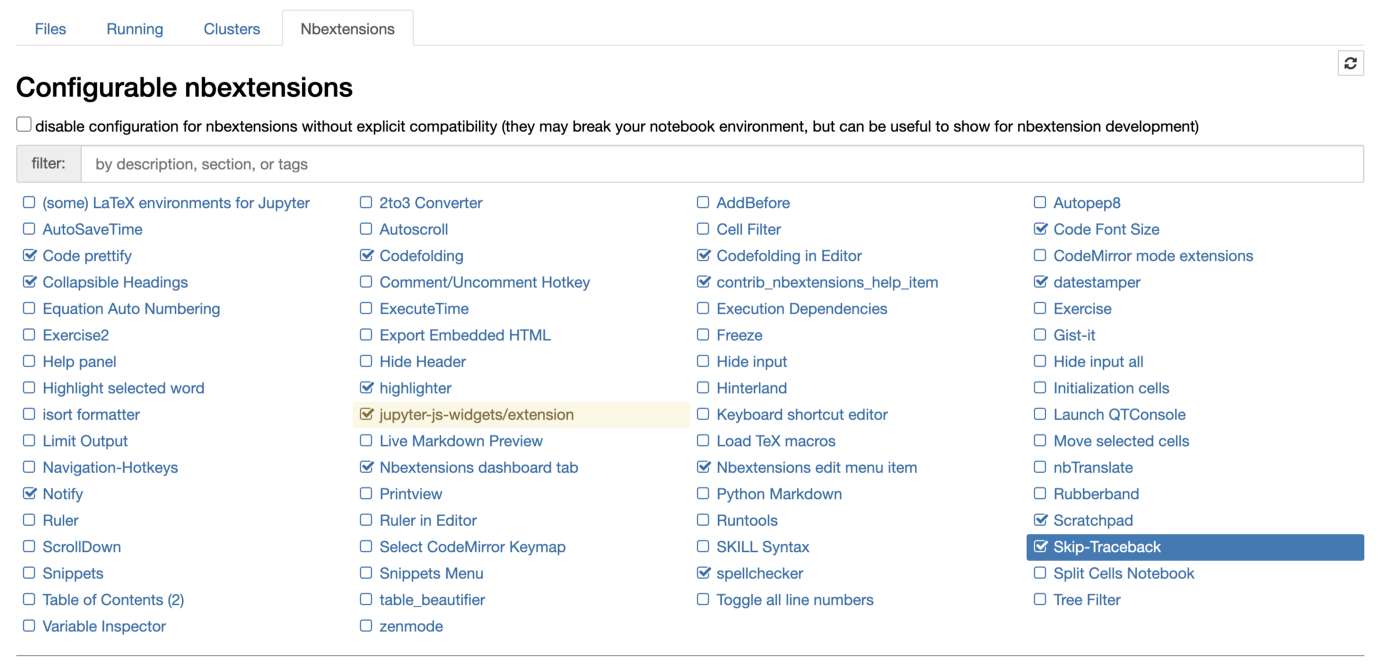The width and height of the screenshot is (1400, 671).
Task: Click the Live Markdown Preview link
Action: coord(461,441)
